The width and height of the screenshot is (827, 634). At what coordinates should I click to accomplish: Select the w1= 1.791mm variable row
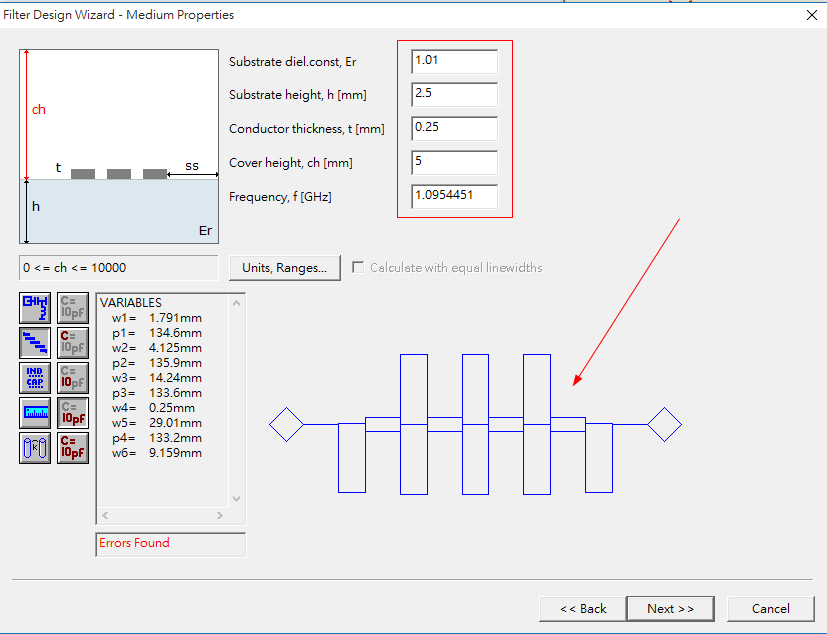point(157,318)
